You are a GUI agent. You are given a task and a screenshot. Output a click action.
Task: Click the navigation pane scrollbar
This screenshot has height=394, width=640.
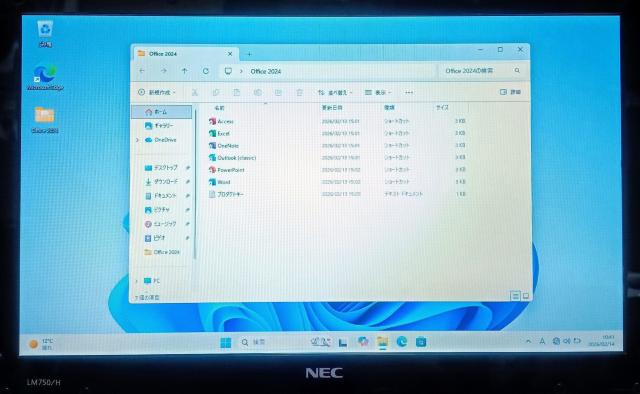point(195,184)
